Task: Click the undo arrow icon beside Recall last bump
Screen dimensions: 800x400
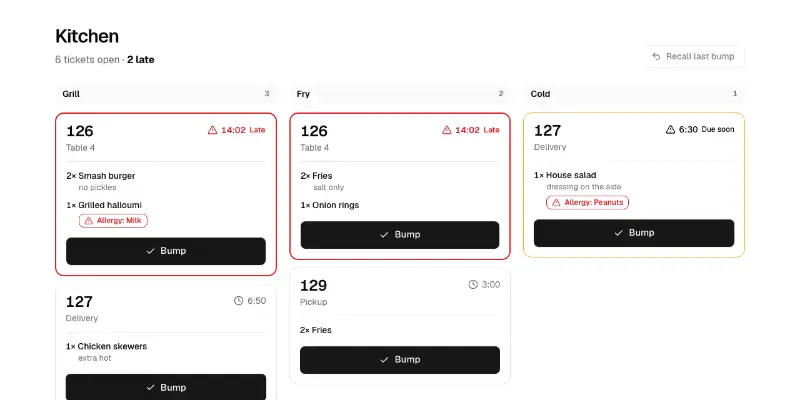Action: (656, 57)
